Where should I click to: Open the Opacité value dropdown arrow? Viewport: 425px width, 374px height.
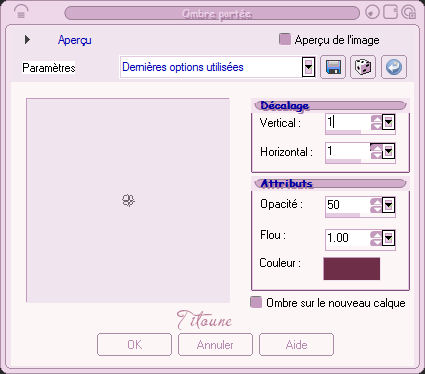[388, 205]
